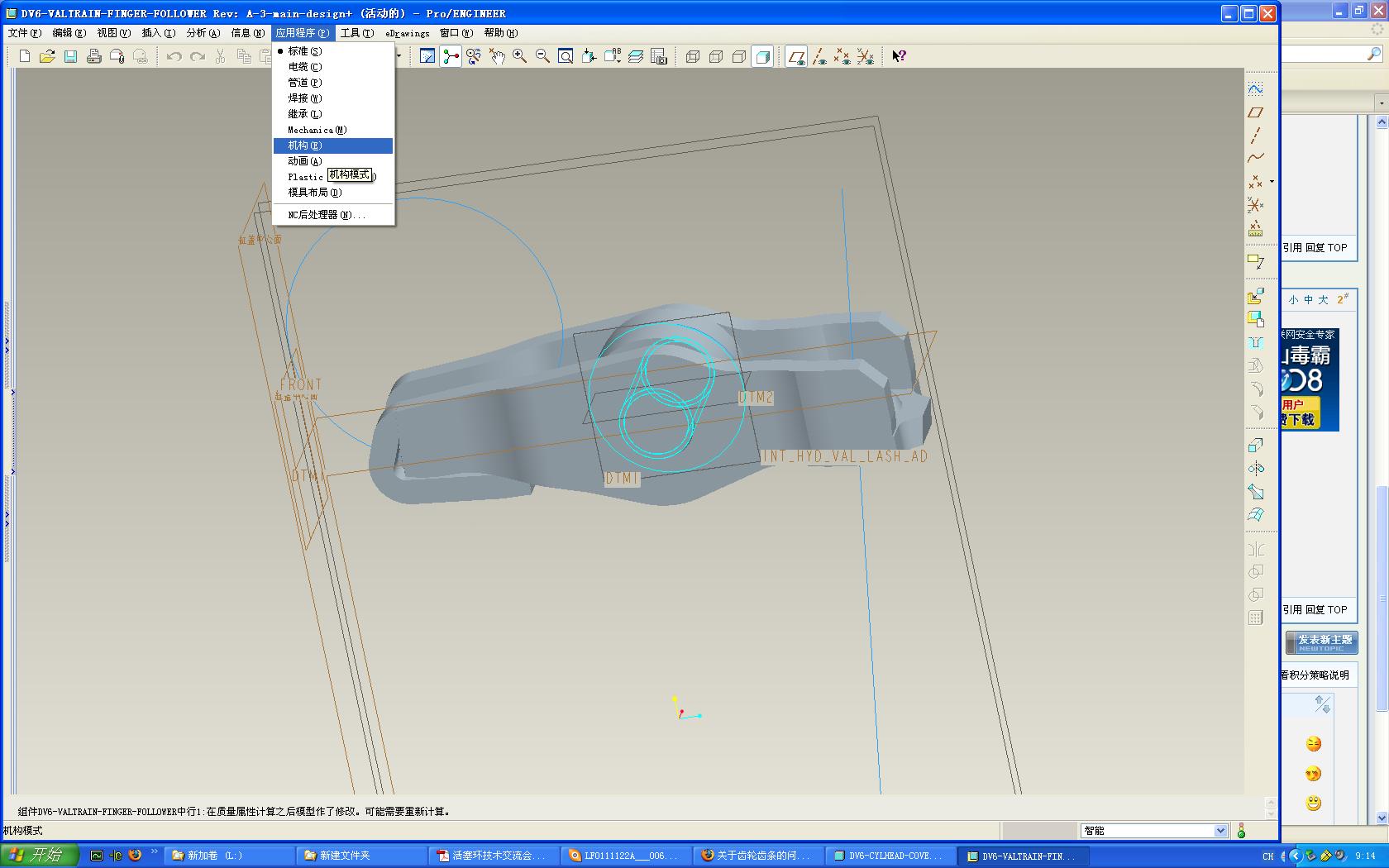Zoom in using the magnifier plus icon

pos(520,56)
